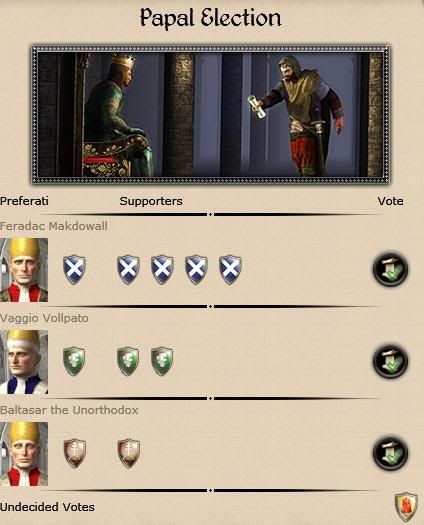Click the Supporters column header

click(x=151, y=201)
